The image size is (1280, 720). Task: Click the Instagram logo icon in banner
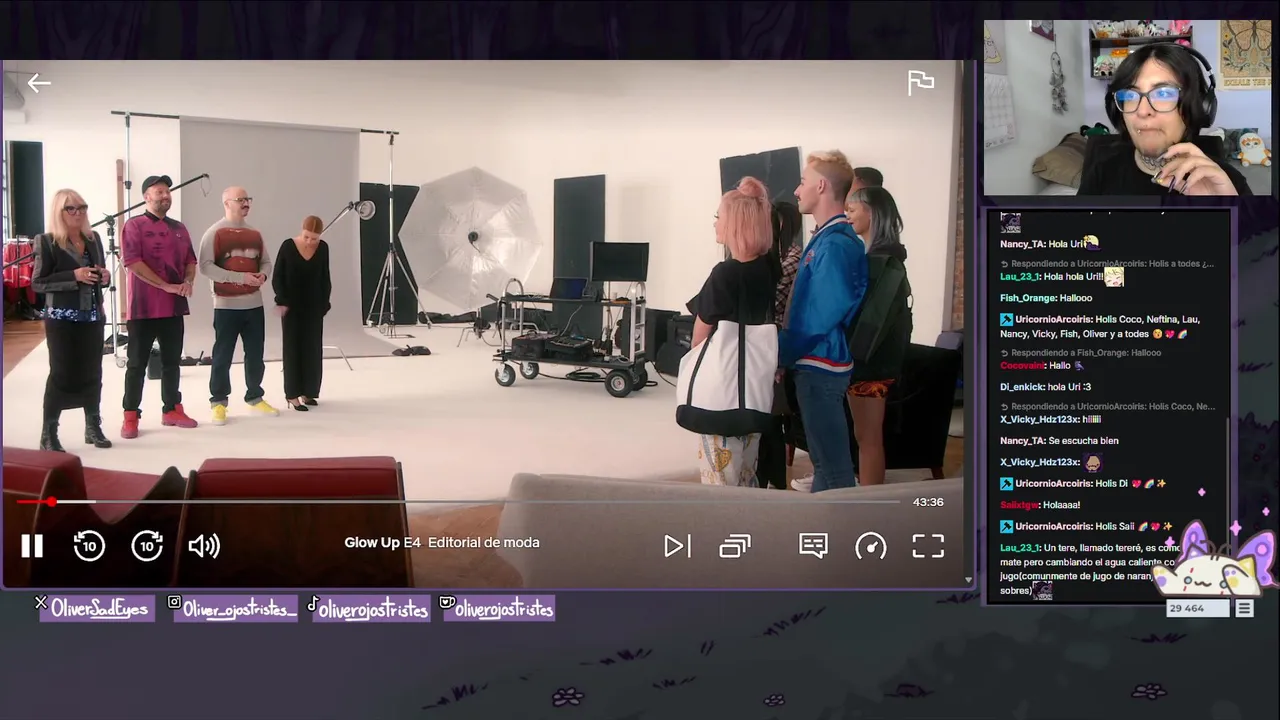coord(174,603)
